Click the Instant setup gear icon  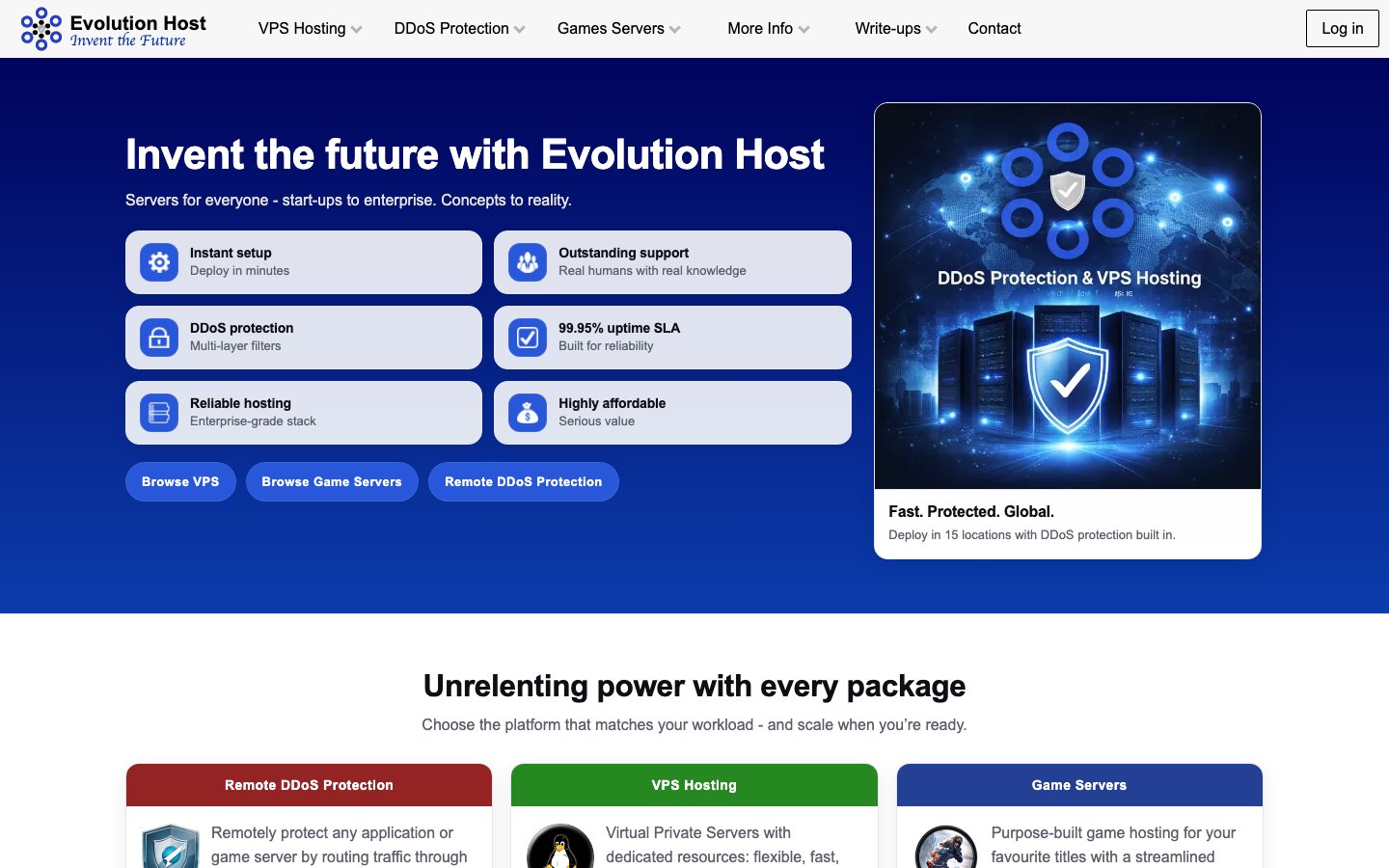(x=159, y=262)
